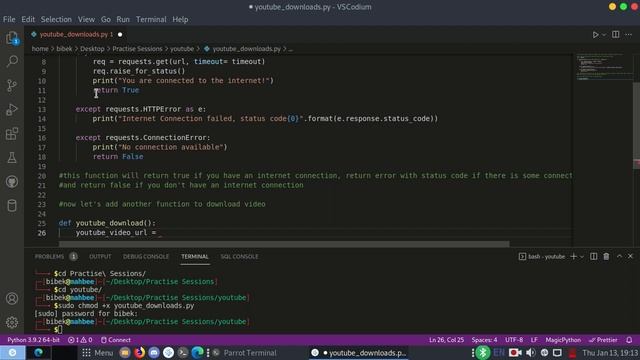
Task: Click the horizontal editor scrollbar
Action: pyautogui.click(x=284, y=244)
